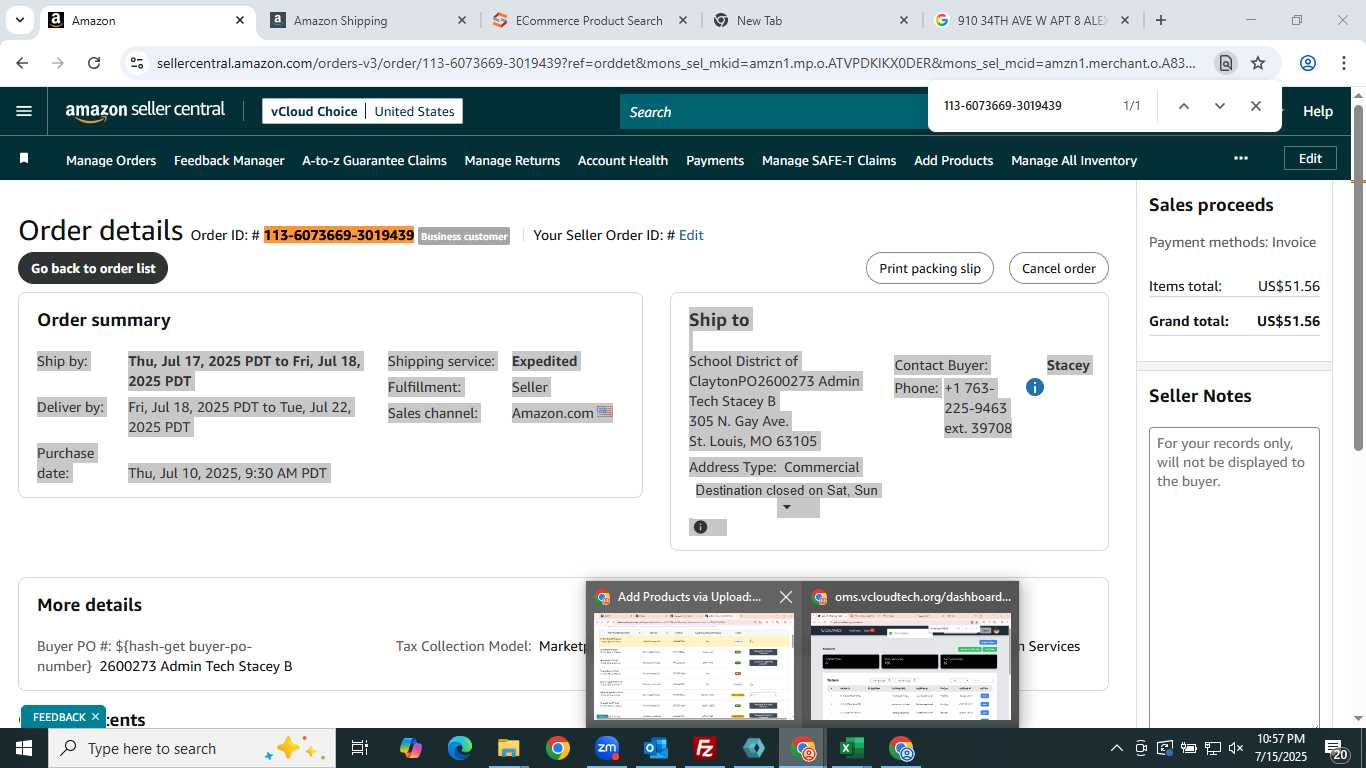This screenshot has height=768, width=1366.
Task: Close the Feedback widget with its X
Action: tap(95, 717)
